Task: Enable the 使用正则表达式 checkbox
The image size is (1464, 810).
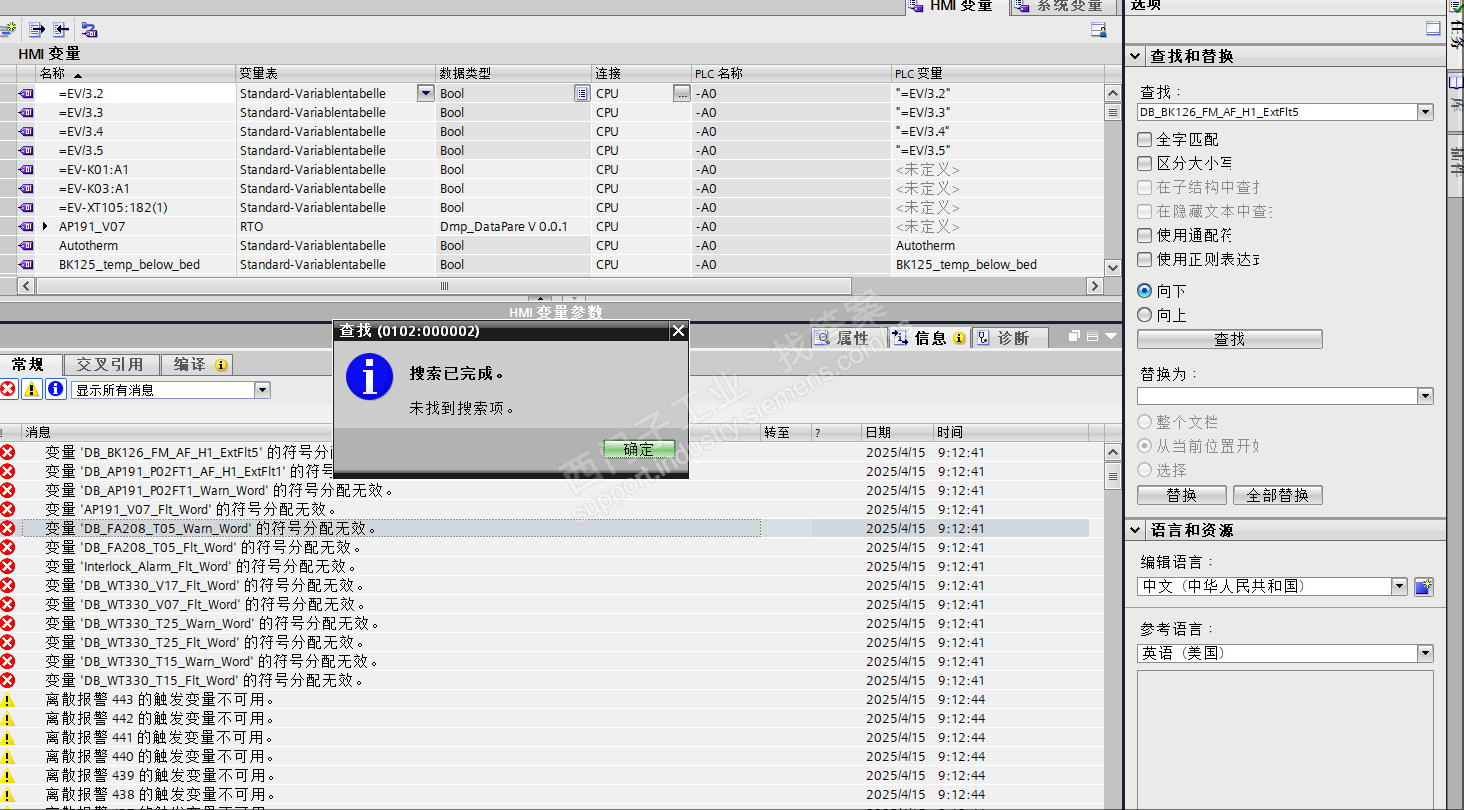Action: tap(1145, 259)
